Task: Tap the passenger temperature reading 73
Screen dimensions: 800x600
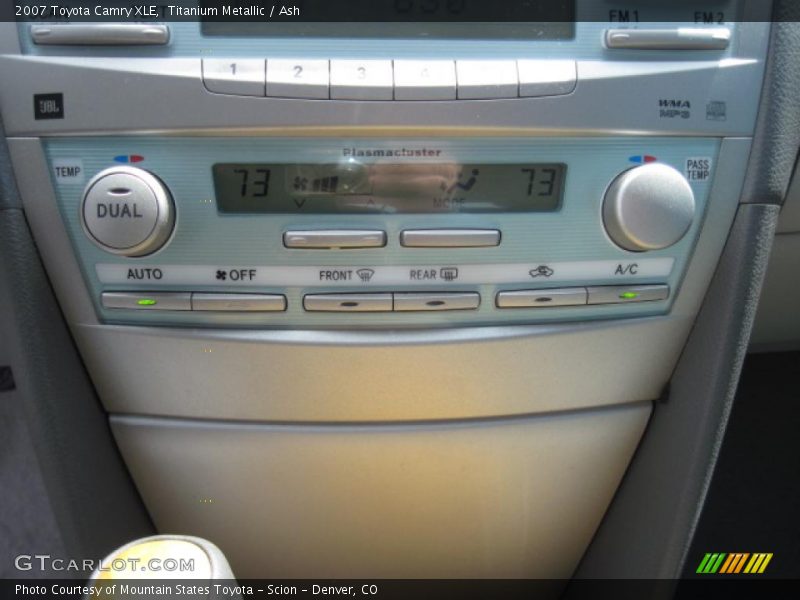Action: pos(539,182)
